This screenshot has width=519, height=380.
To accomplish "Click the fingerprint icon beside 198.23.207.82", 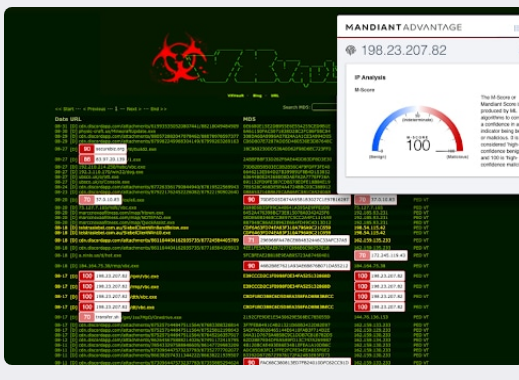I will click(x=351, y=50).
